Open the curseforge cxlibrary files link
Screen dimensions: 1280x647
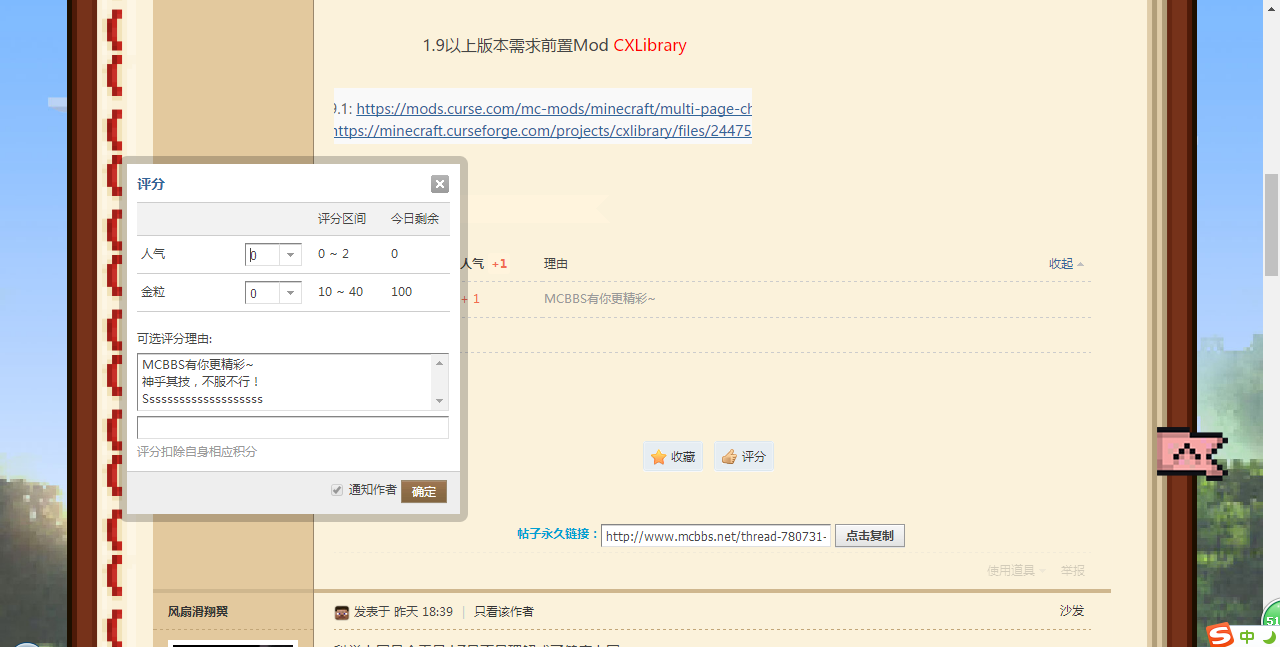[542, 131]
